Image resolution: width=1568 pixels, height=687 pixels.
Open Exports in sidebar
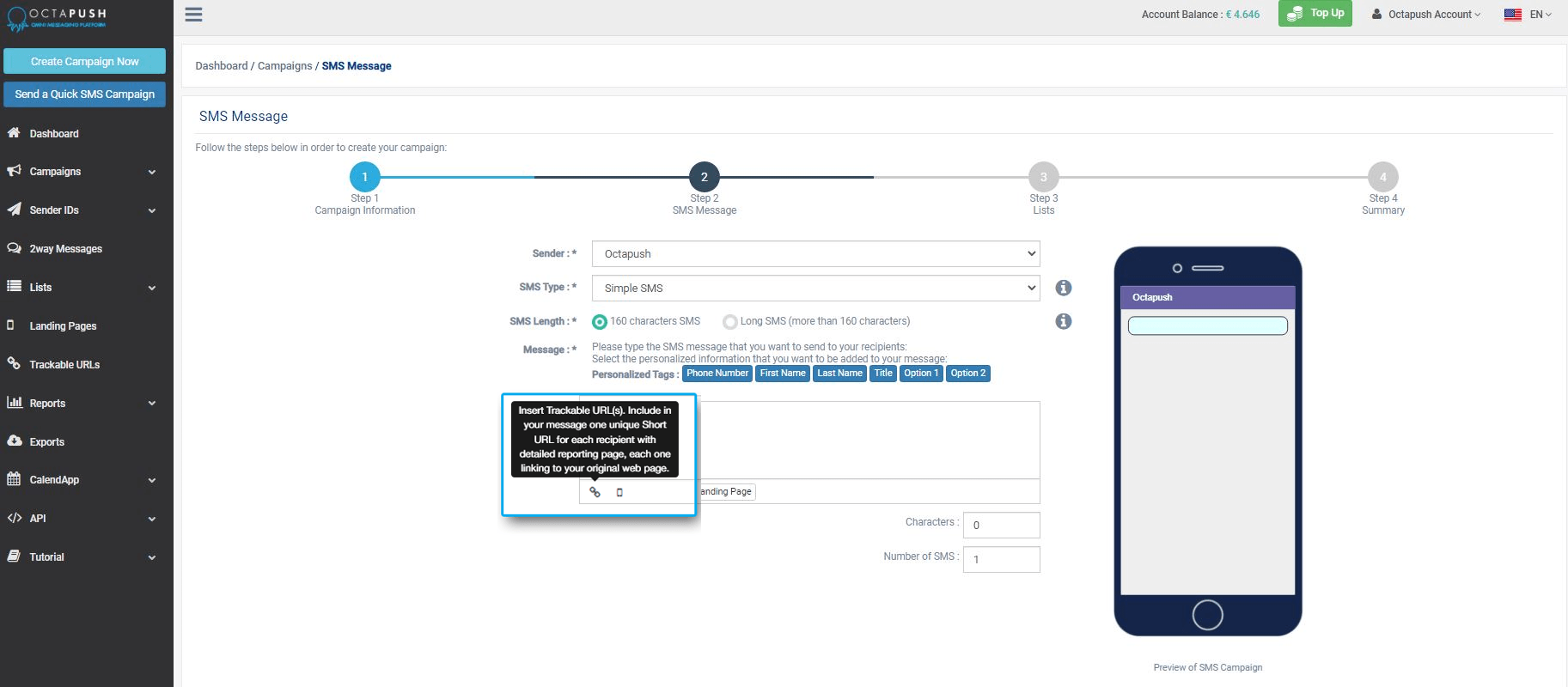click(47, 442)
